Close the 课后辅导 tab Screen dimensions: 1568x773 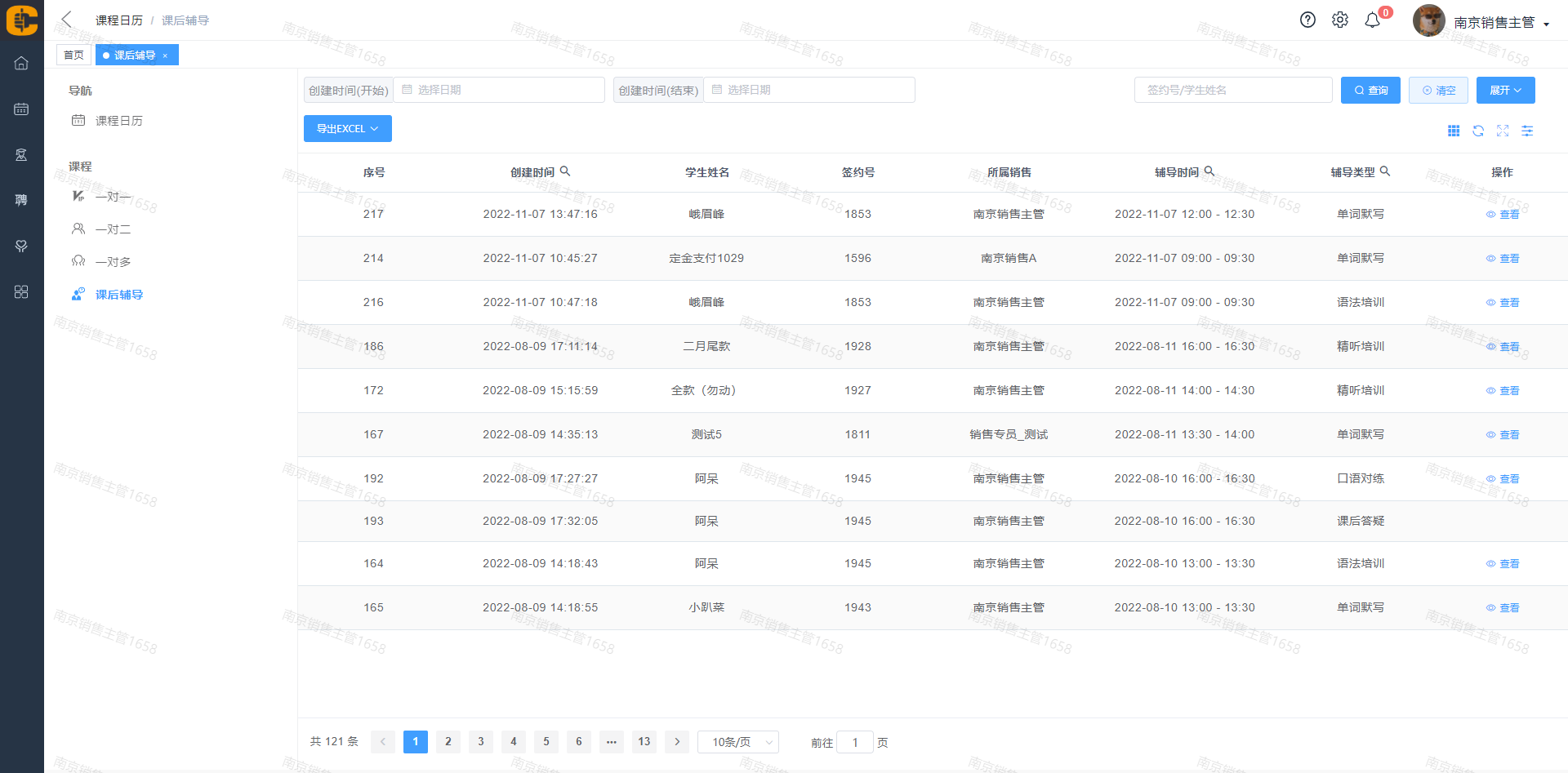click(165, 56)
